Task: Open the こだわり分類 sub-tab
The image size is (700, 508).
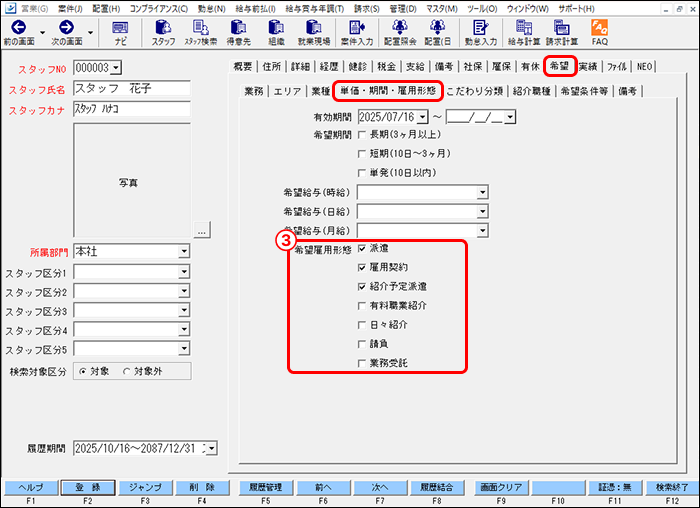Action: [474, 91]
